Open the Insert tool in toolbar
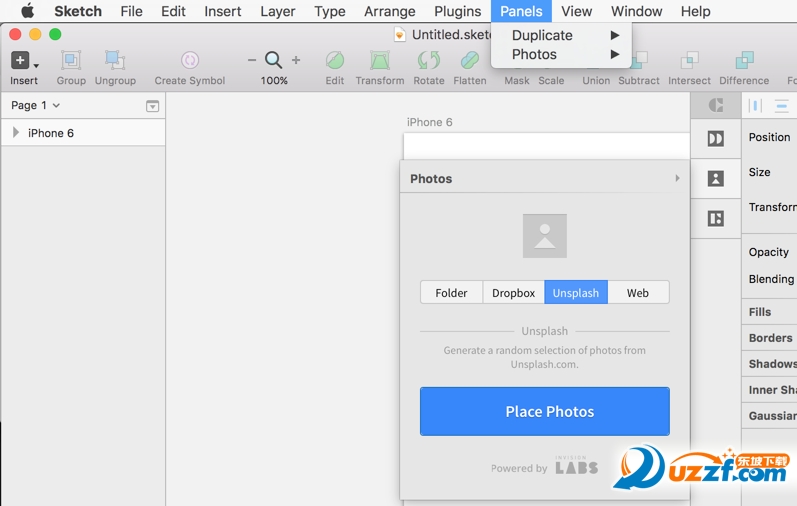 click(x=20, y=60)
